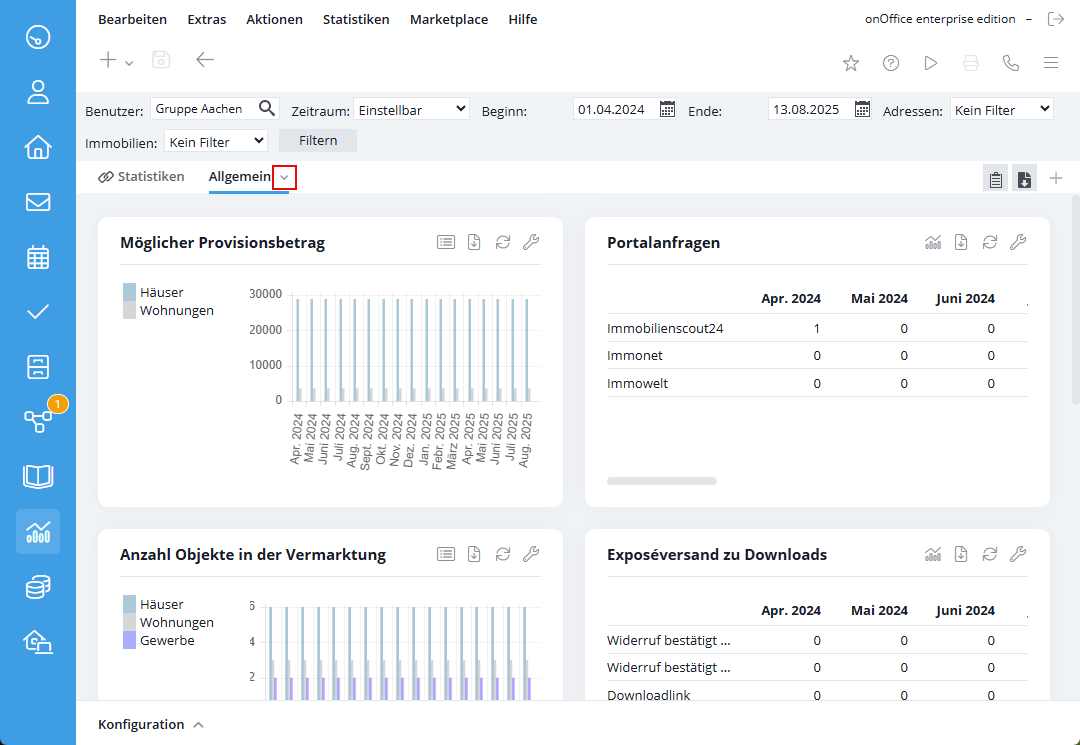Open process manager icon with badge
Image resolution: width=1080 pixels, height=745 pixels.
[38, 421]
